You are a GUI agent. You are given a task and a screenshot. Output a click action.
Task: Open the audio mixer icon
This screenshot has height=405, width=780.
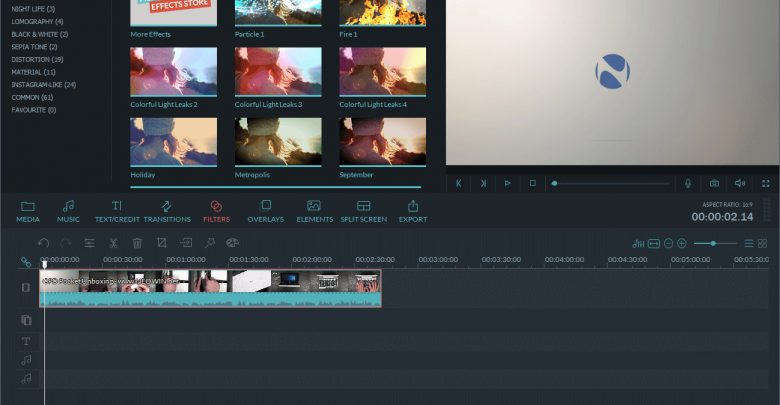638,243
